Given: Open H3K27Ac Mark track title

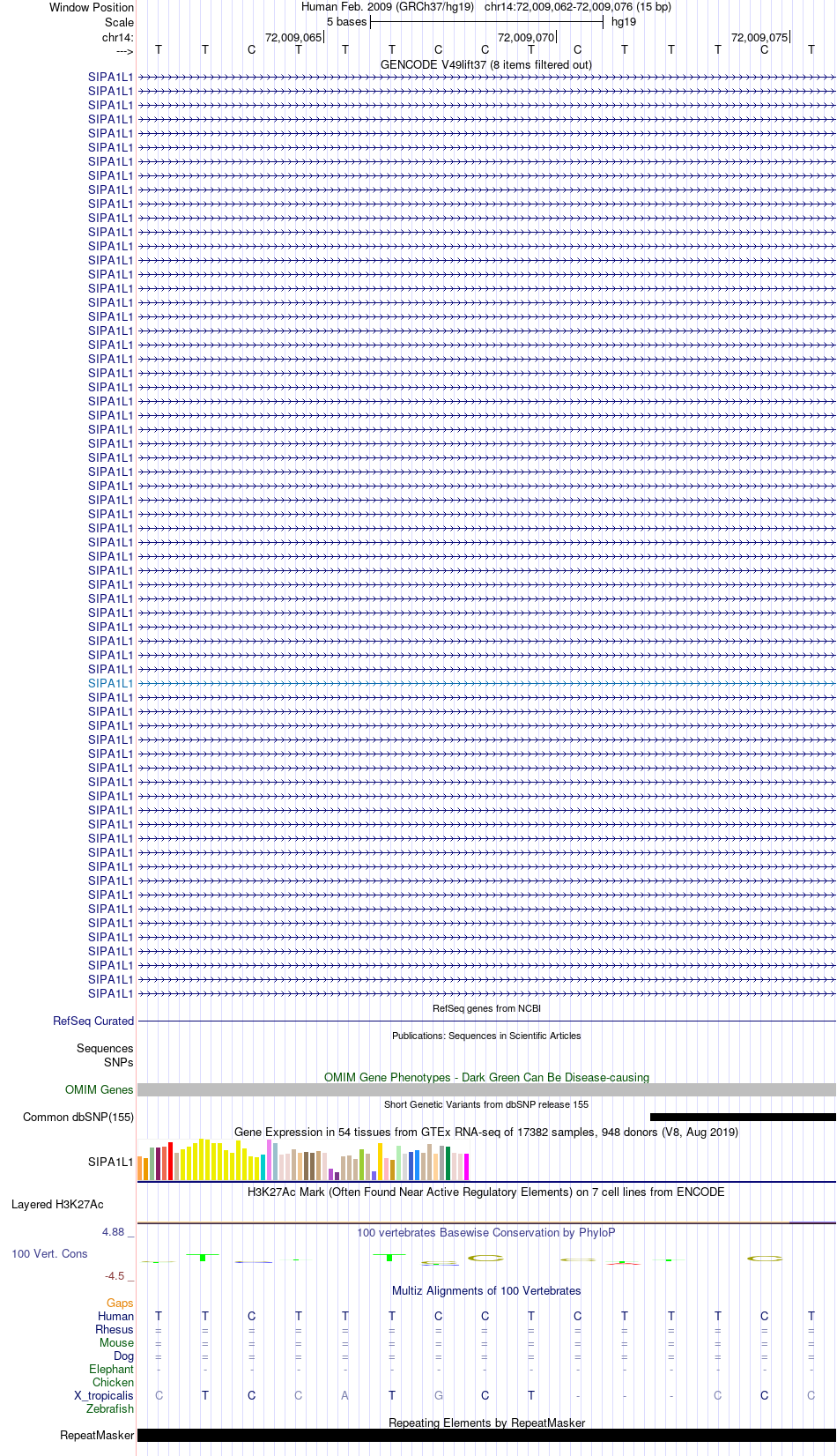Looking at the screenshot, I should pos(486,1192).
